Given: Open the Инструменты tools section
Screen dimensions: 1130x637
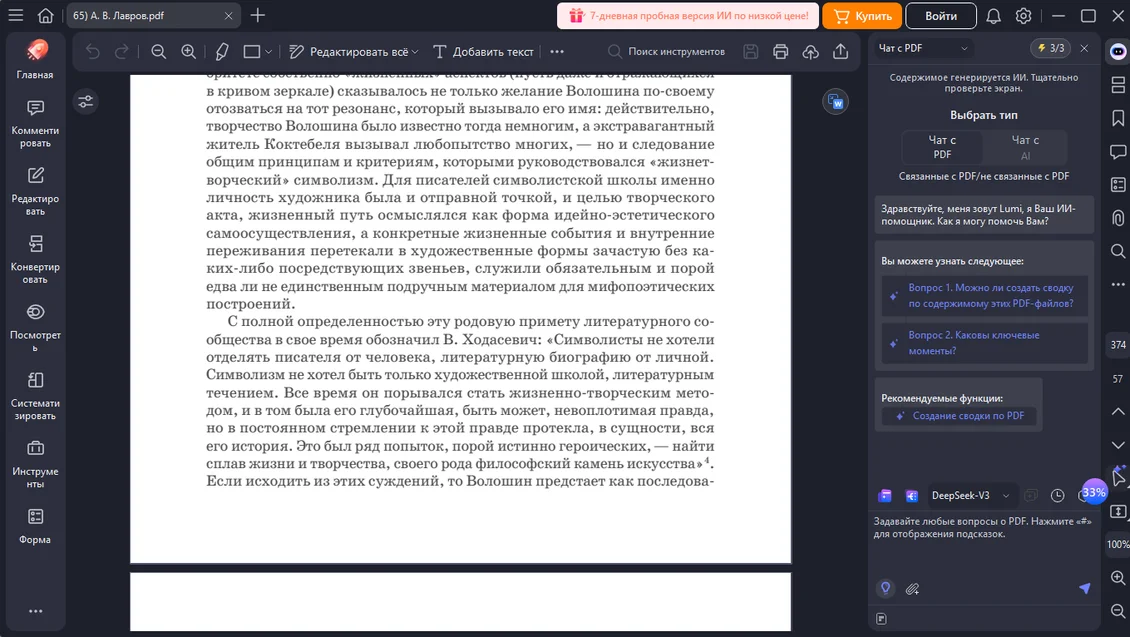Looking at the screenshot, I should 35,464.
